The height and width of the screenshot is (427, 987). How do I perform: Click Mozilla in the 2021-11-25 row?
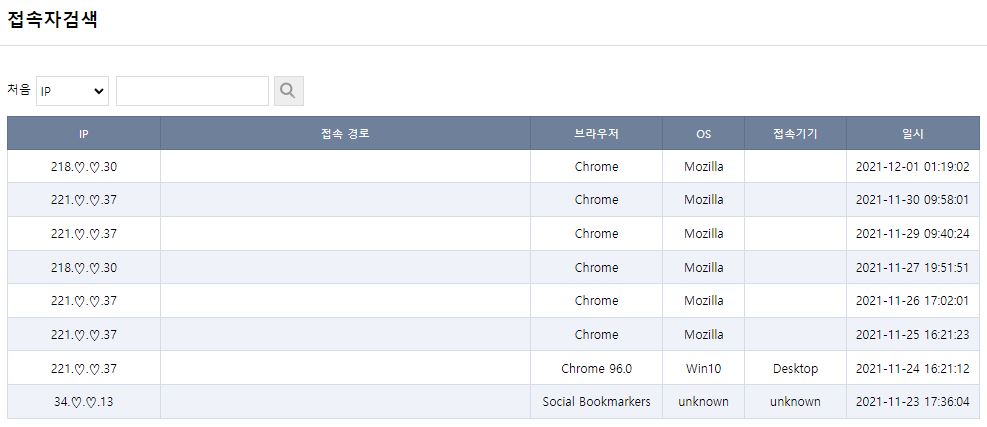(x=703, y=334)
